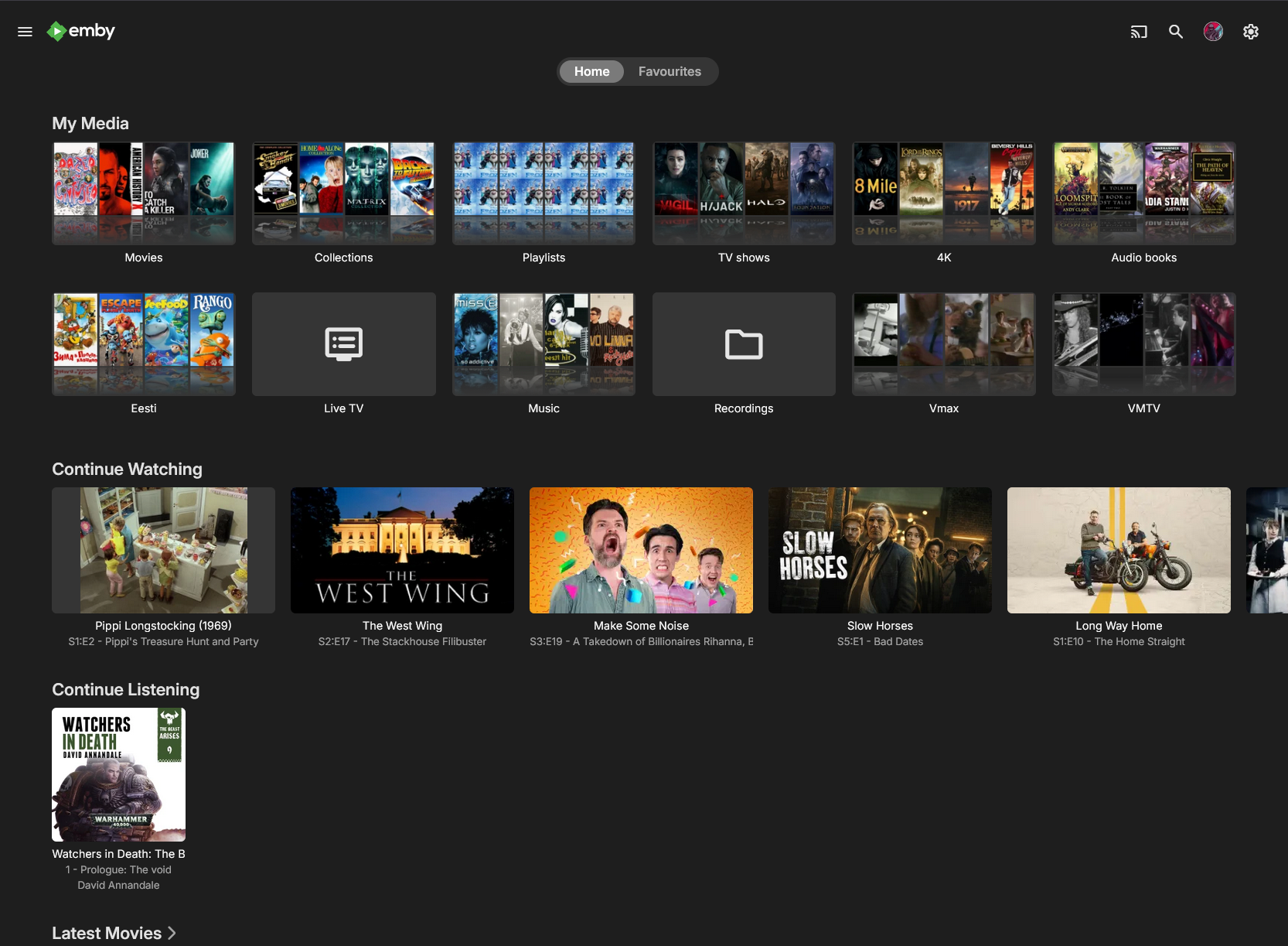Click the Make Some Noise title link

(641, 626)
